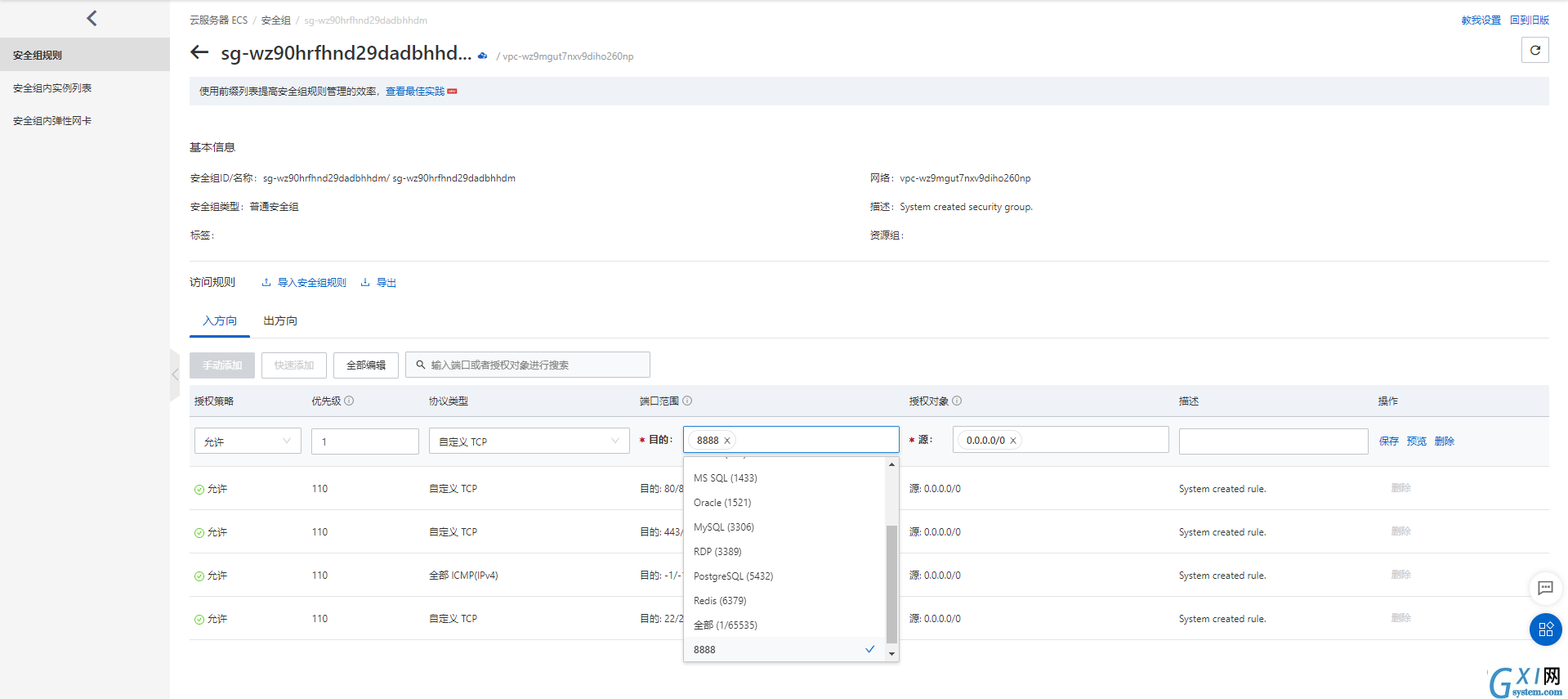Choose MySQL (3306) port option

784,527
